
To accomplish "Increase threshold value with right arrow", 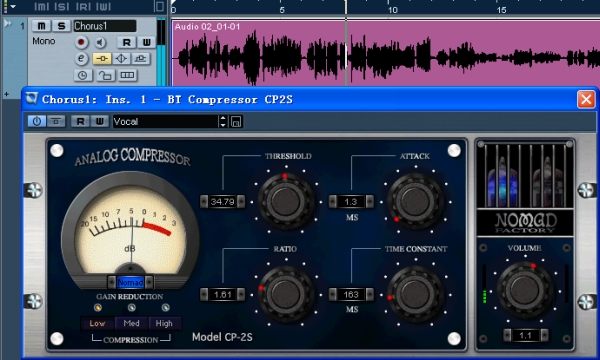I will click(241, 201).
